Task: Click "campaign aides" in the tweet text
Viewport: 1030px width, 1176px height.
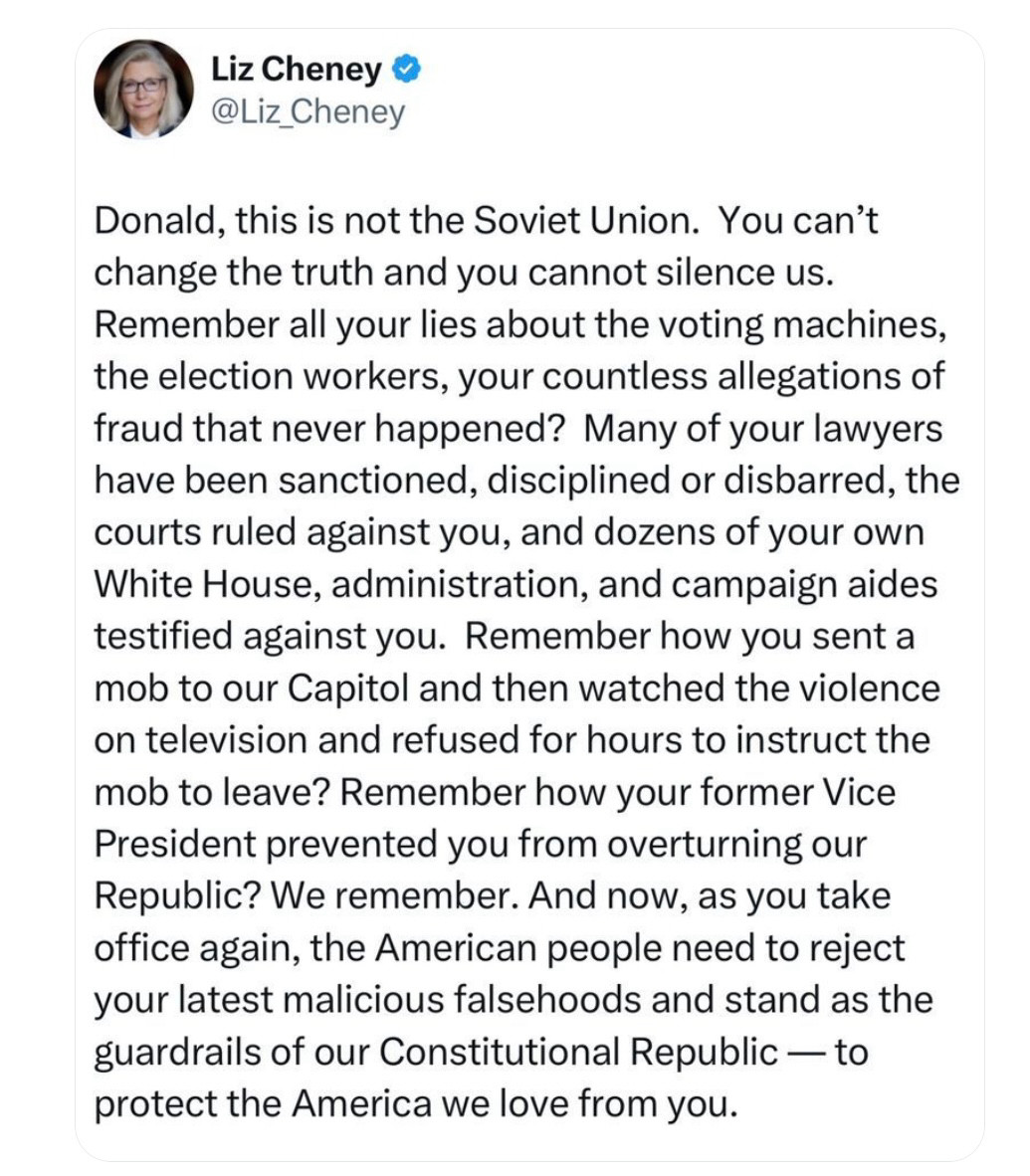Action: tap(804, 584)
